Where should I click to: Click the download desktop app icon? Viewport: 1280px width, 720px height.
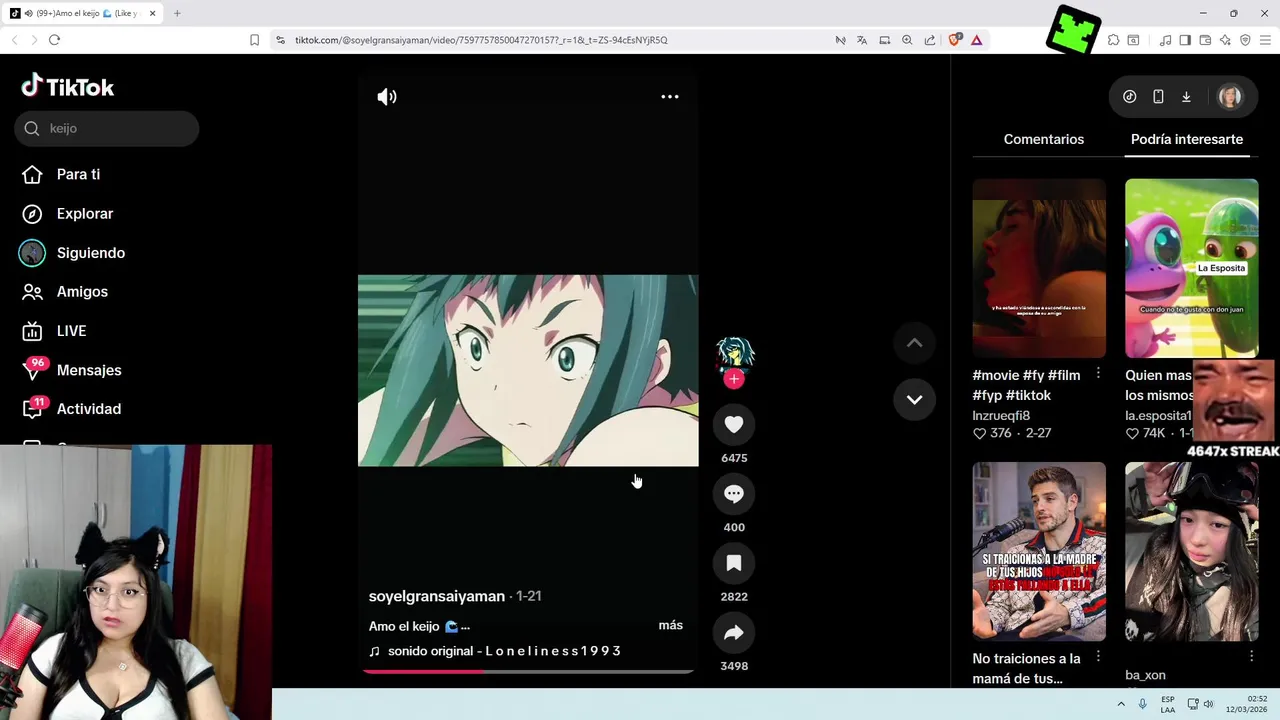[x=1186, y=97]
